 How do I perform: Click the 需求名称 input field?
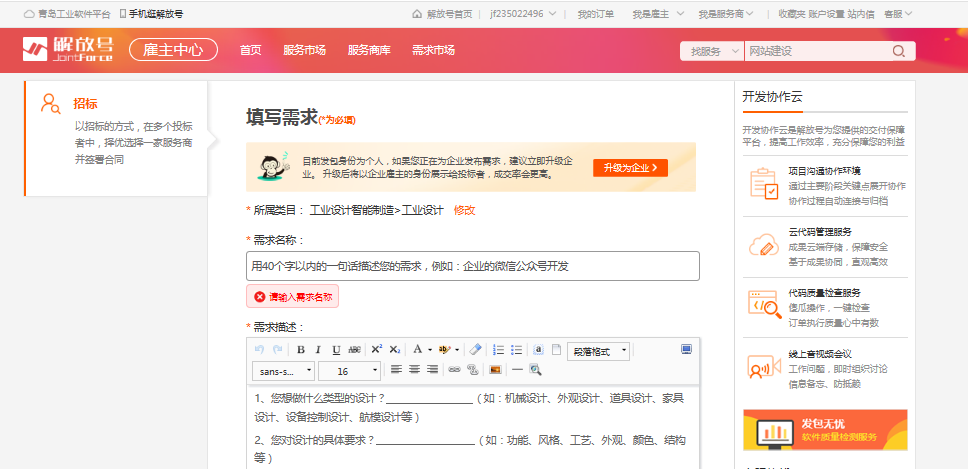click(472, 266)
